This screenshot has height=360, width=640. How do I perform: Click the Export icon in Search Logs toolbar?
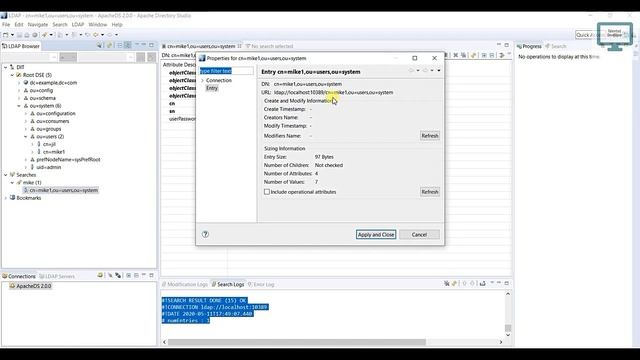(x=482, y=283)
